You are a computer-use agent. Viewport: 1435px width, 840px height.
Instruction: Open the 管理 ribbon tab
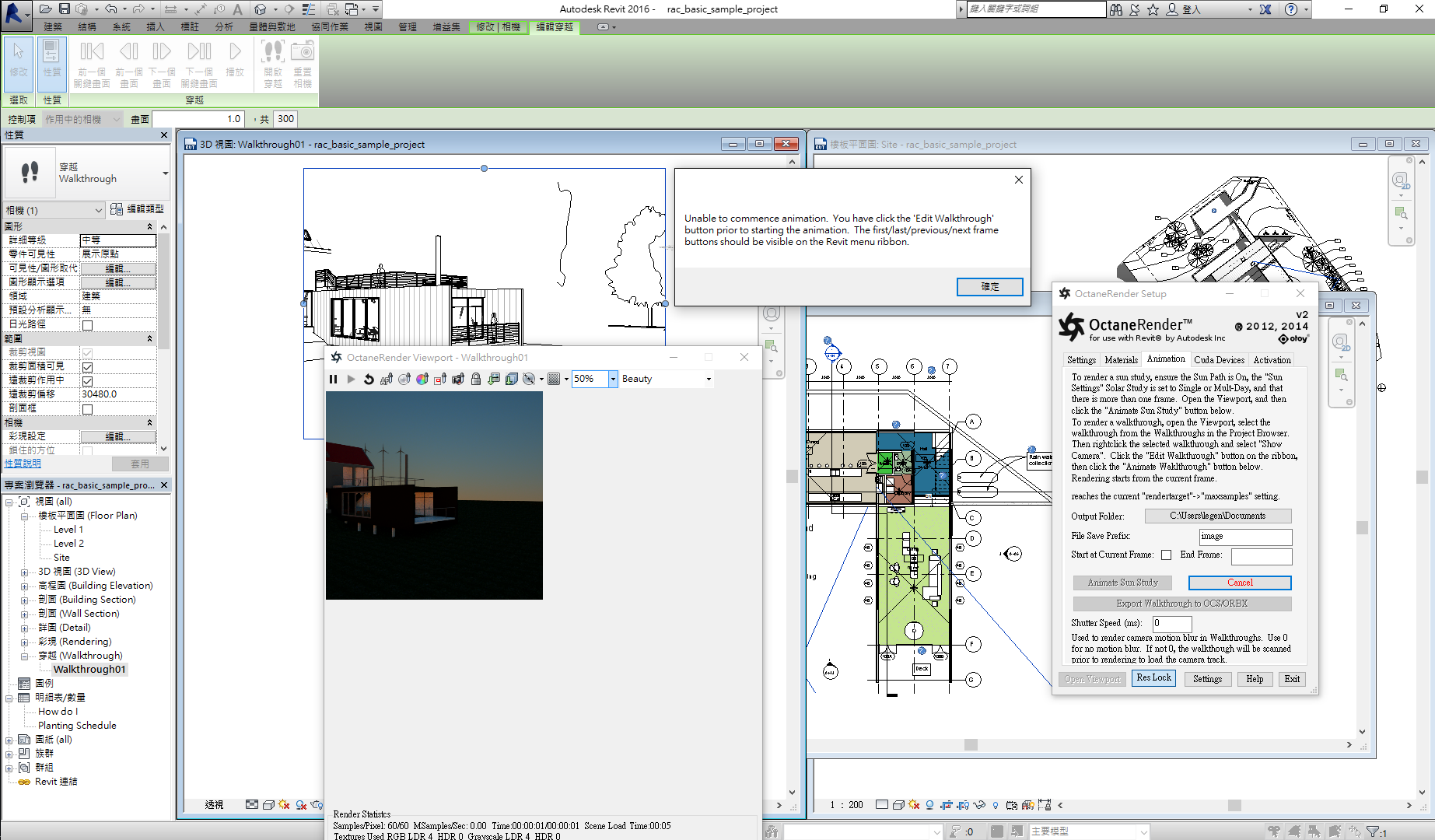pos(408,26)
